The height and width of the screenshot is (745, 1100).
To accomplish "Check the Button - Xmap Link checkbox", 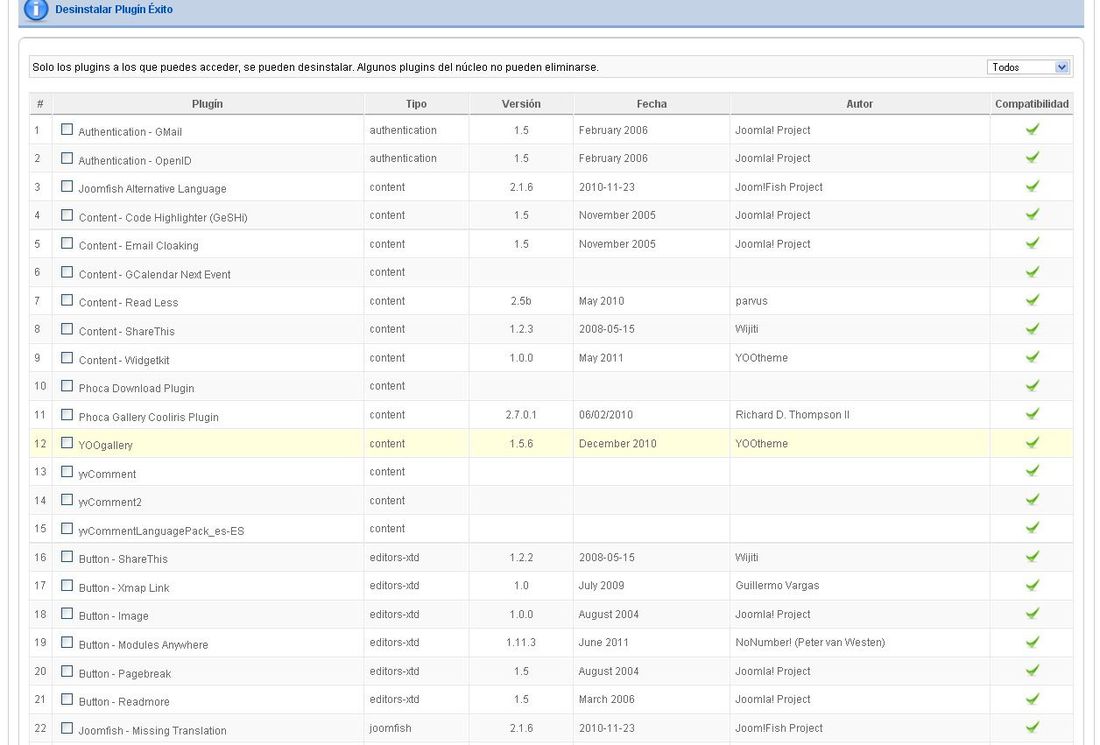I will pos(67,585).
